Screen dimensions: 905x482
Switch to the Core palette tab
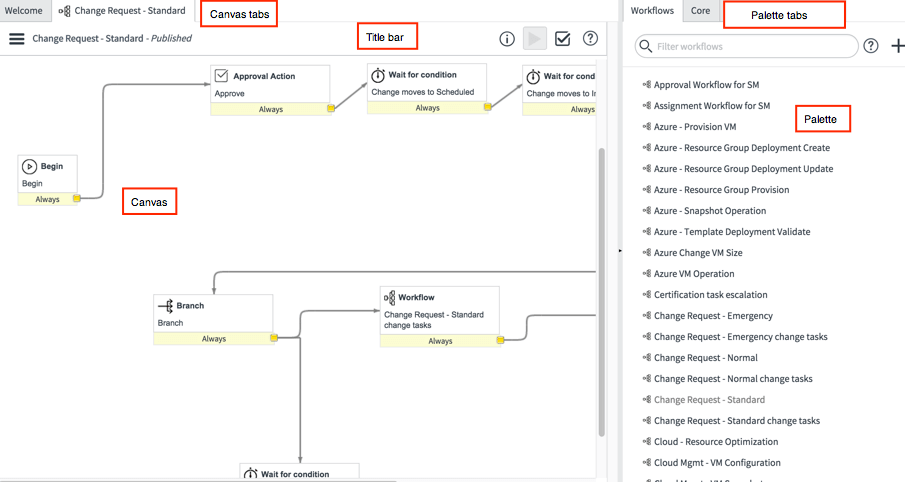tap(701, 10)
